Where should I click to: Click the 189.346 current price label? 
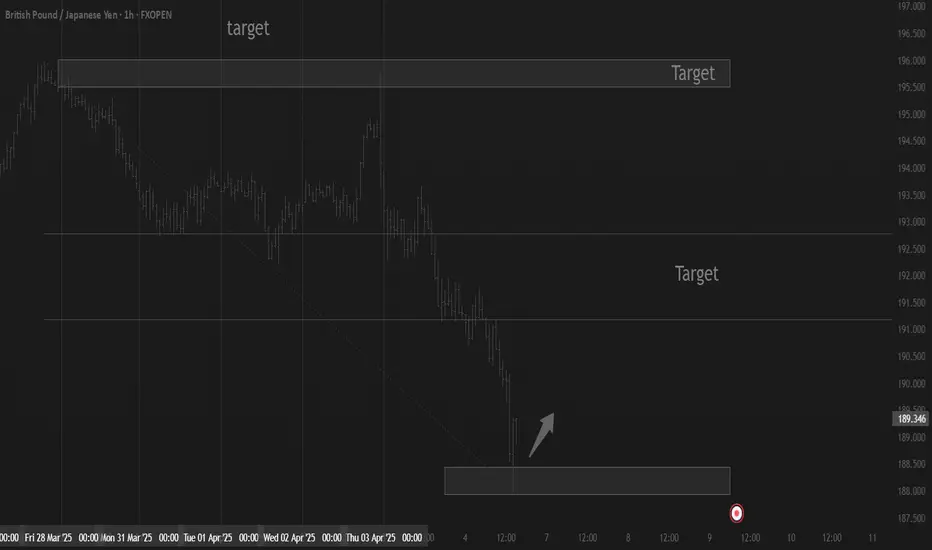[911, 419]
